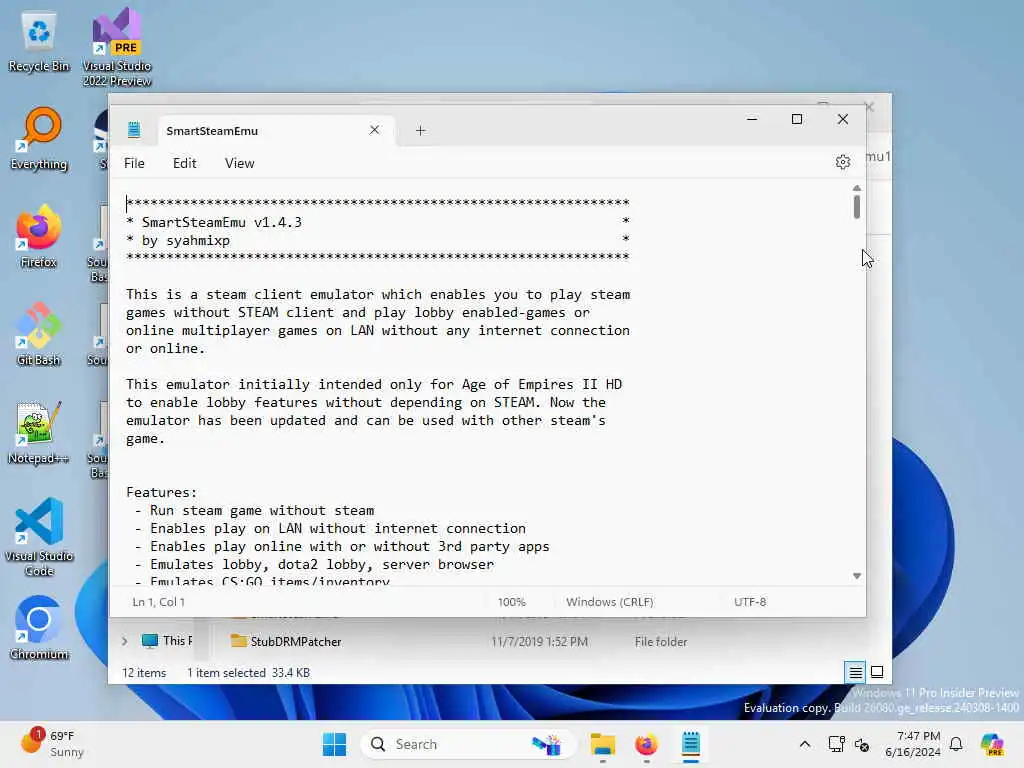Open the Edit menu in Notepad

[184, 163]
